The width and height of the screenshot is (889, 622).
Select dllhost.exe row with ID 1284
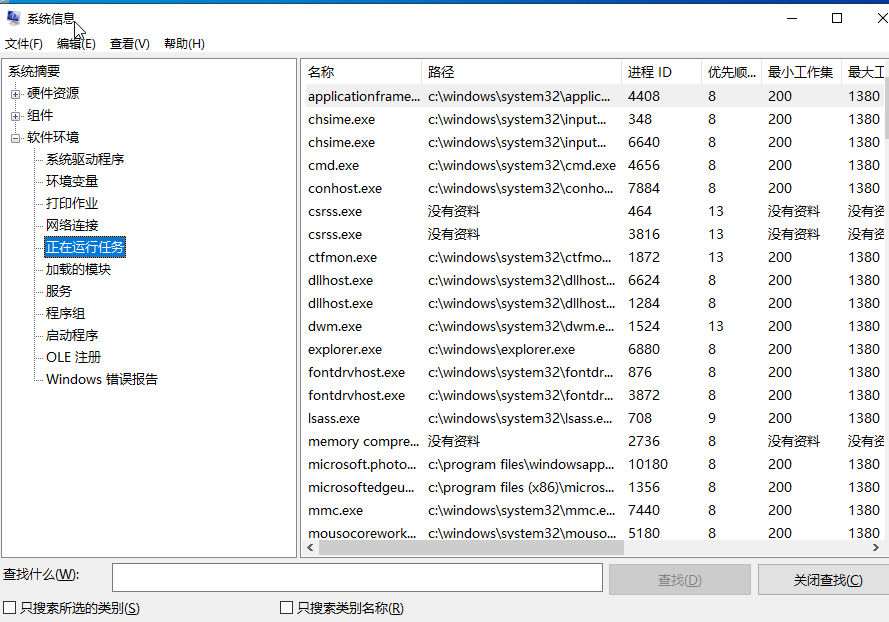[x=595, y=303]
